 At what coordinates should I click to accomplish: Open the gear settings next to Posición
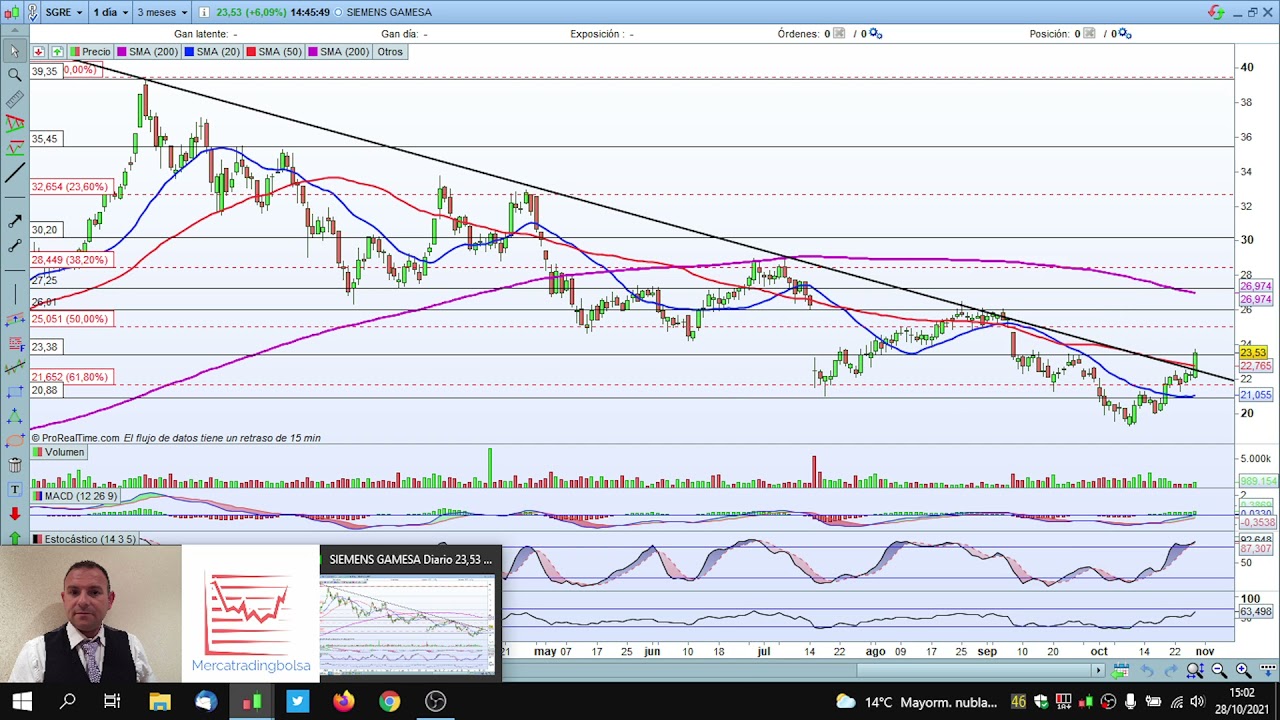(x=1124, y=34)
